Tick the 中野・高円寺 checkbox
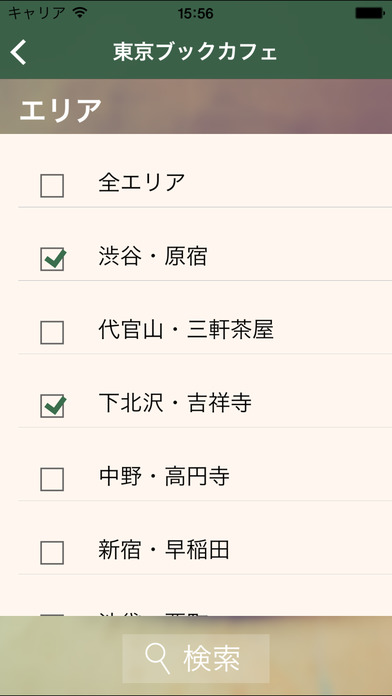The width and height of the screenshot is (392, 696). pos(52,479)
